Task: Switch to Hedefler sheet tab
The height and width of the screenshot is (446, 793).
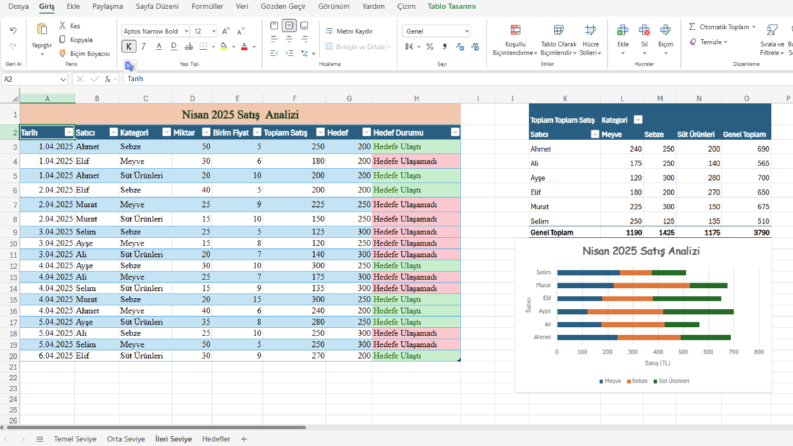Action: [x=216, y=439]
